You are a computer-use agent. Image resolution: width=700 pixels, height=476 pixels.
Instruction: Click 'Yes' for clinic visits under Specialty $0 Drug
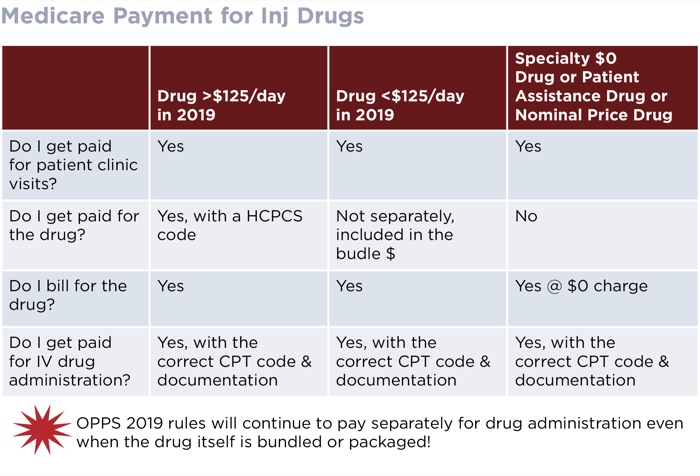(528, 146)
